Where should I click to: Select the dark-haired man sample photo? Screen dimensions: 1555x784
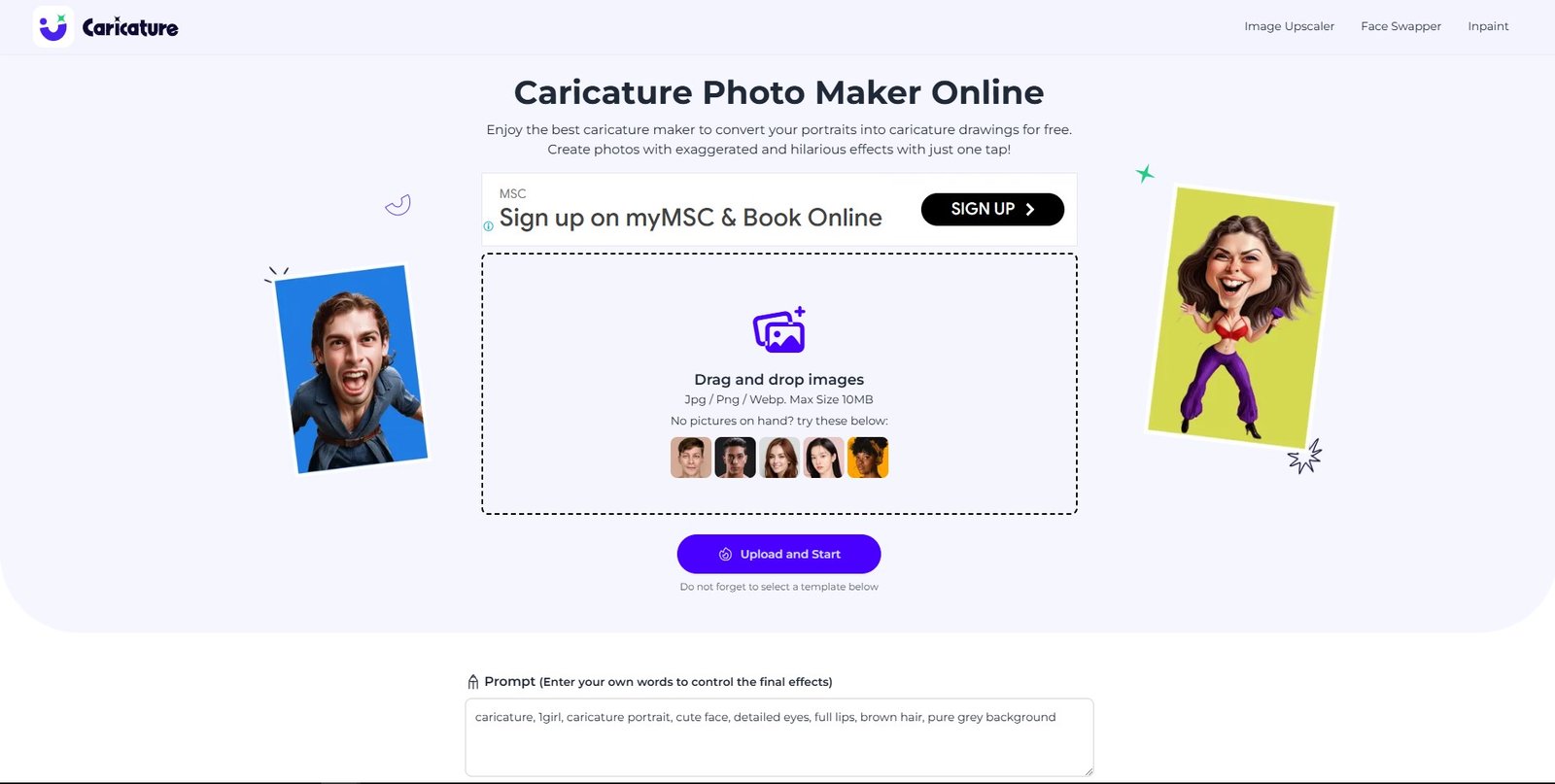(735, 458)
